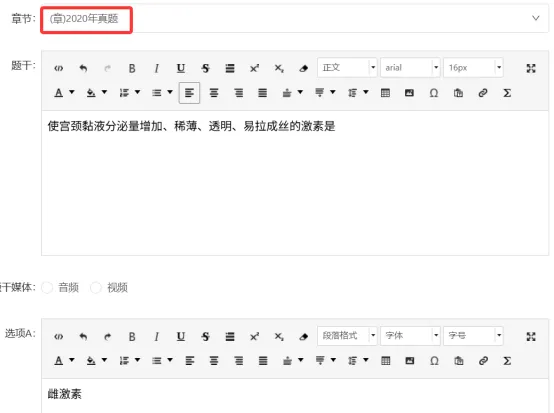Click the 章节 field showing 2020年真题
This screenshot has width=554, height=413.
tap(295, 19)
